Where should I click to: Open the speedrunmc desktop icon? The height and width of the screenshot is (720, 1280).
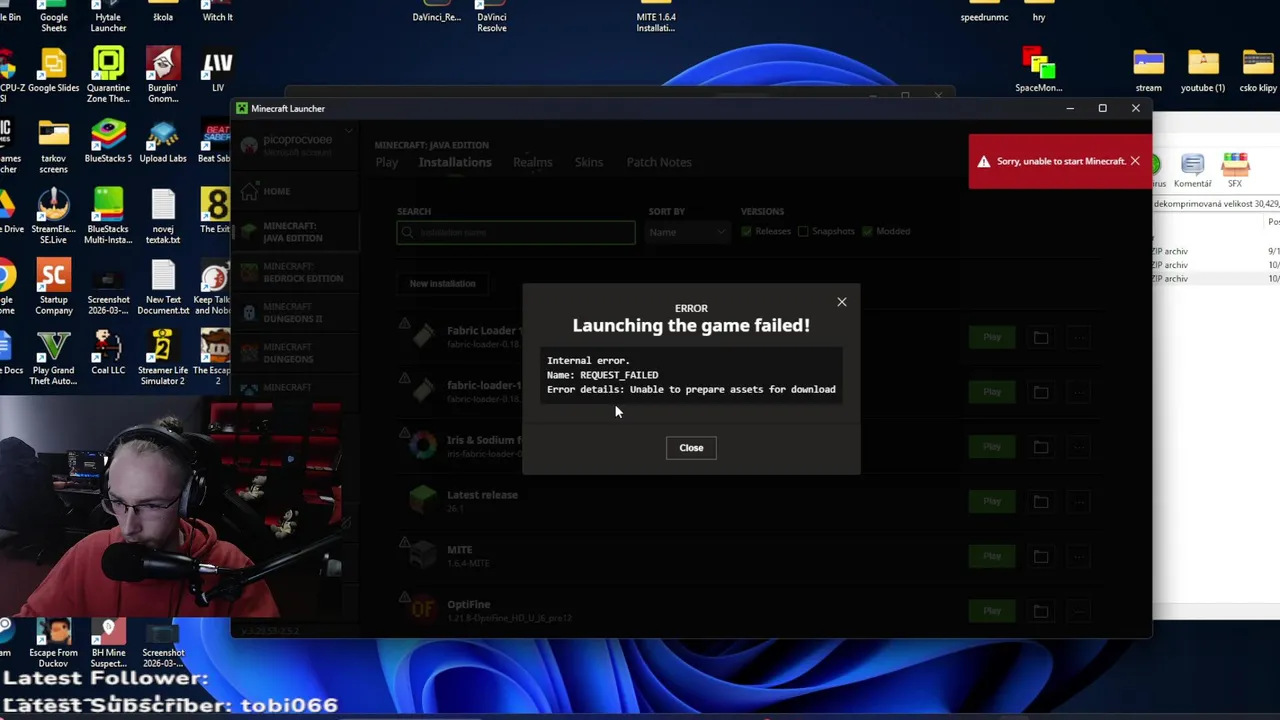click(984, 12)
